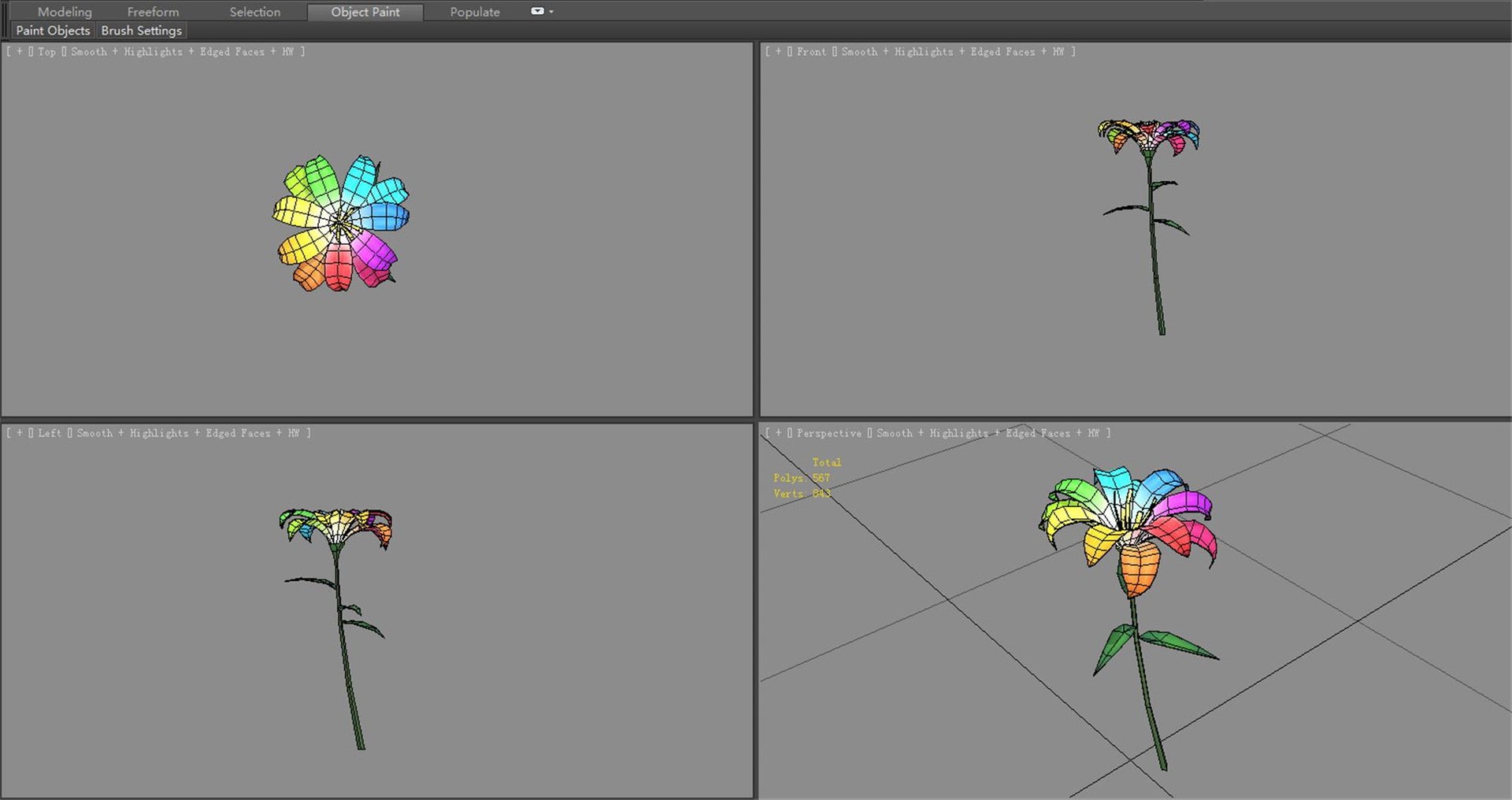1512x800 pixels.
Task: Expand the Brush Settings panel
Action: coord(142,31)
